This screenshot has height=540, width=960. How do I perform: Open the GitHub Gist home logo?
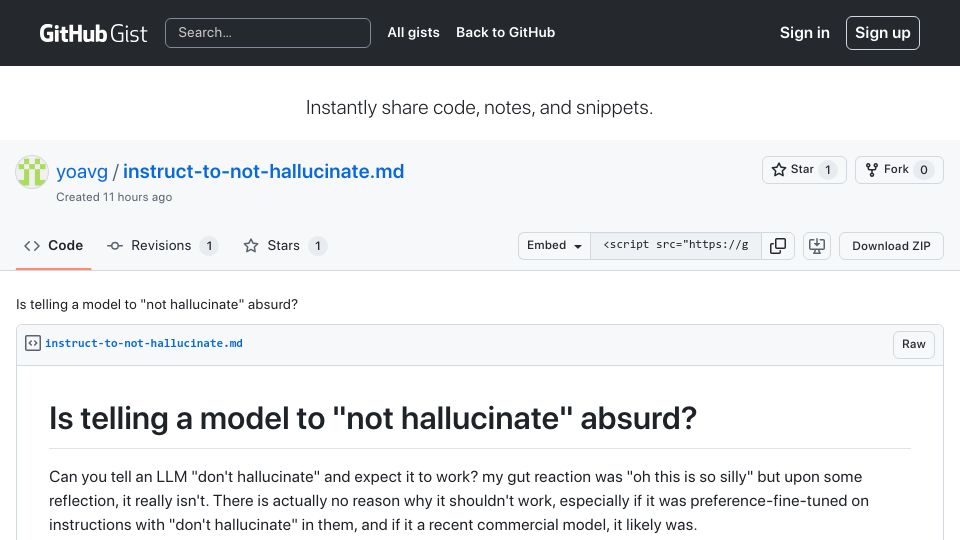(93, 33)
